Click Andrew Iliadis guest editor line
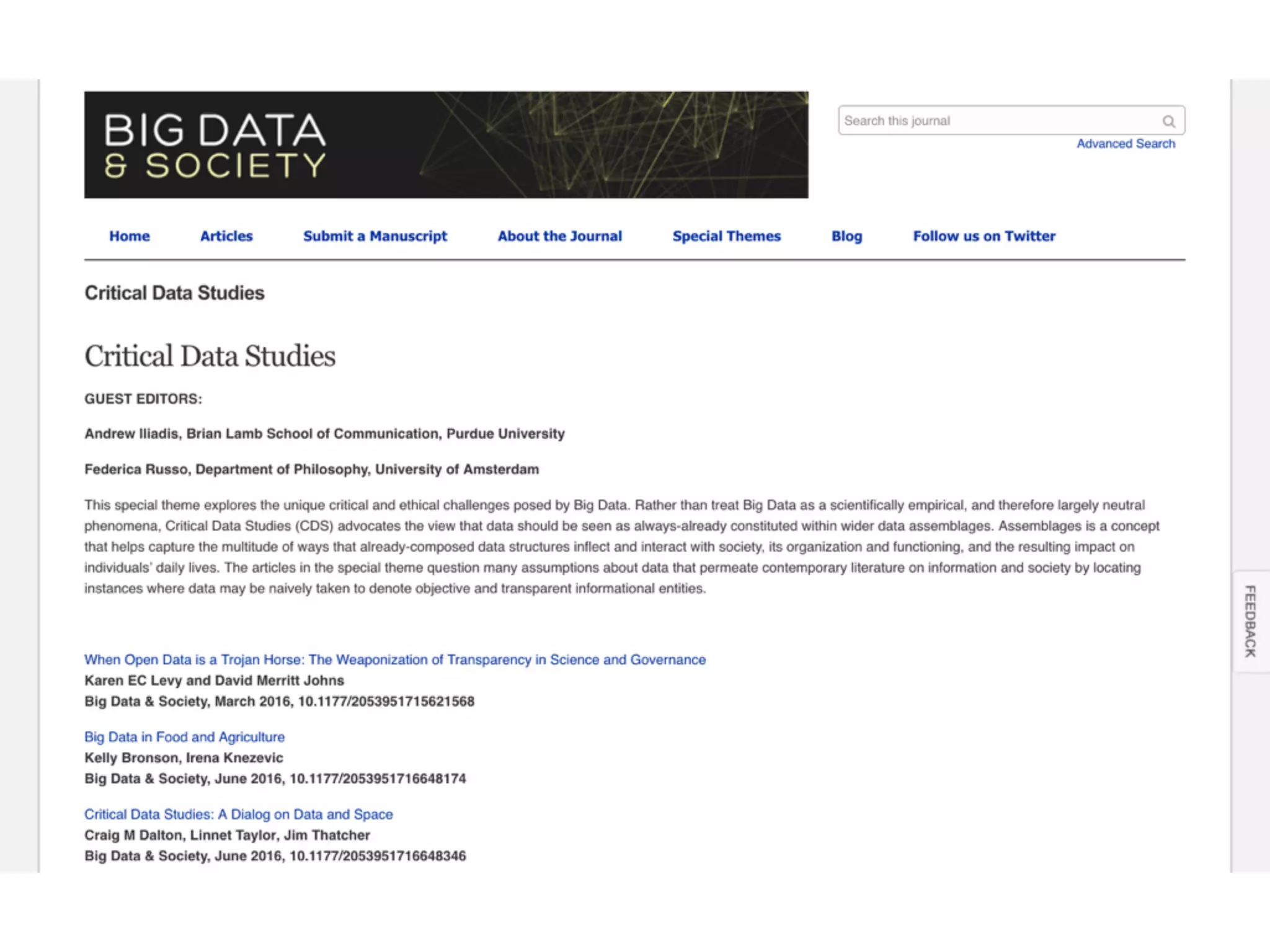Image resolution: width=1270 pixels, height=952 pixels. pyautogui.click(x=324, y=434)
